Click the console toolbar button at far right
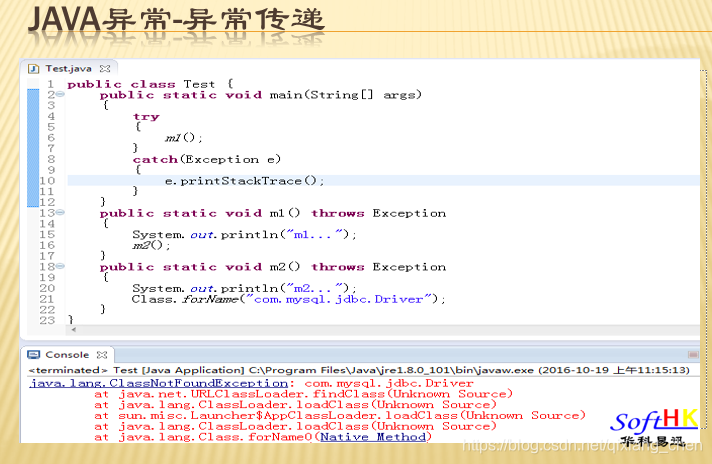712x464 pixels. coord(693,355)
